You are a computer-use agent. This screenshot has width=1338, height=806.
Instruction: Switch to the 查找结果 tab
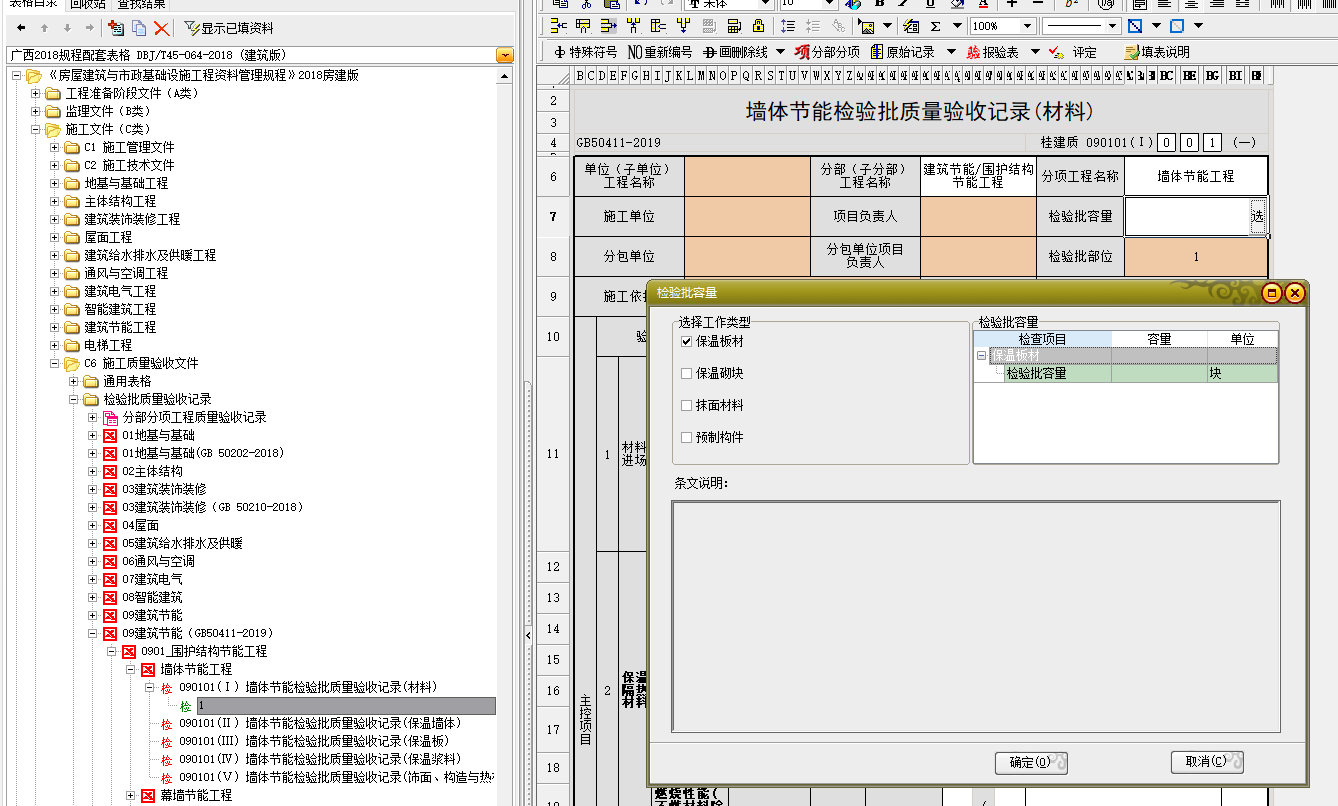click(141, 5)
